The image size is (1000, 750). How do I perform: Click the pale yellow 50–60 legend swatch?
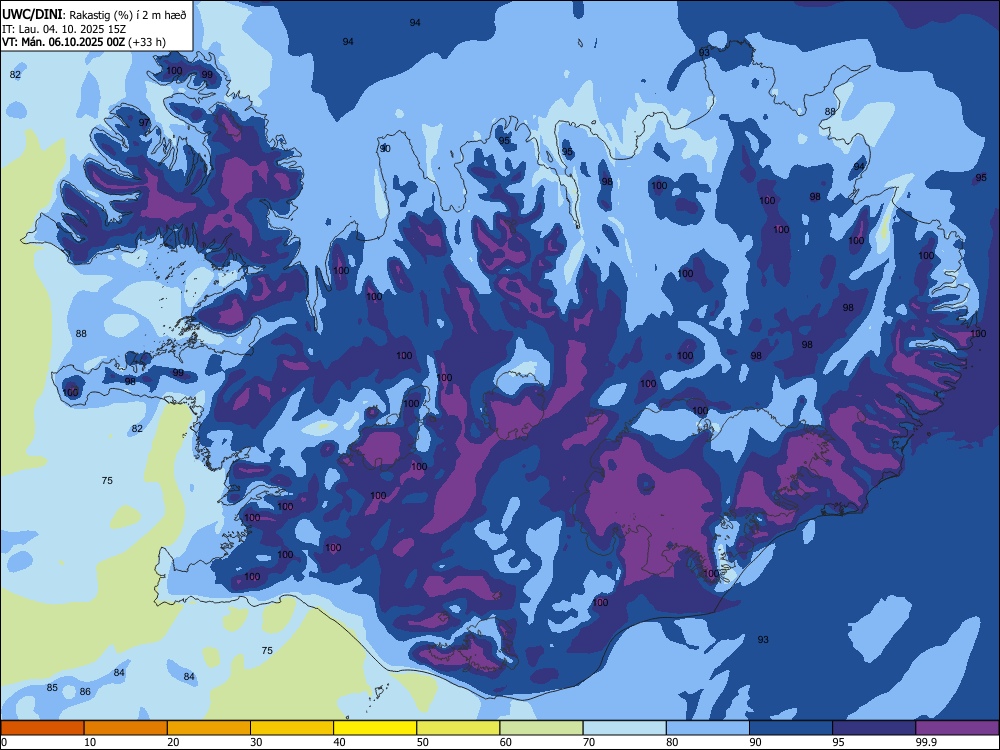coord(458,728)
